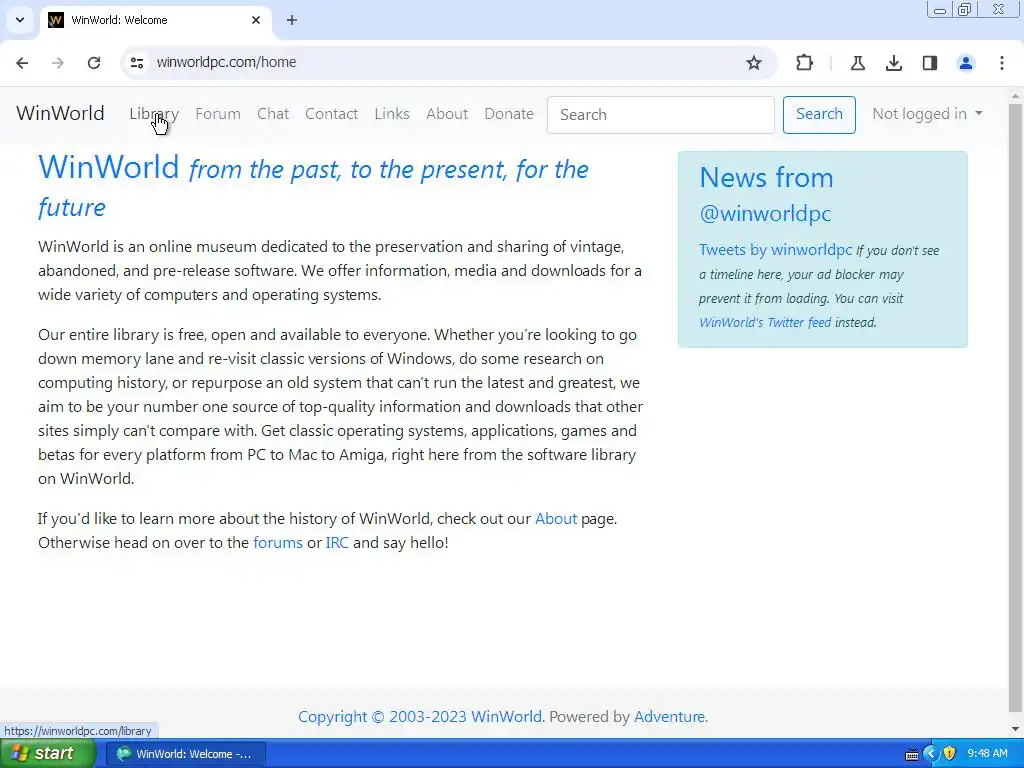This screenshot has height=768, width=1024.
Task: Click inside the site Search field
Action: click(x=660, y=115)
